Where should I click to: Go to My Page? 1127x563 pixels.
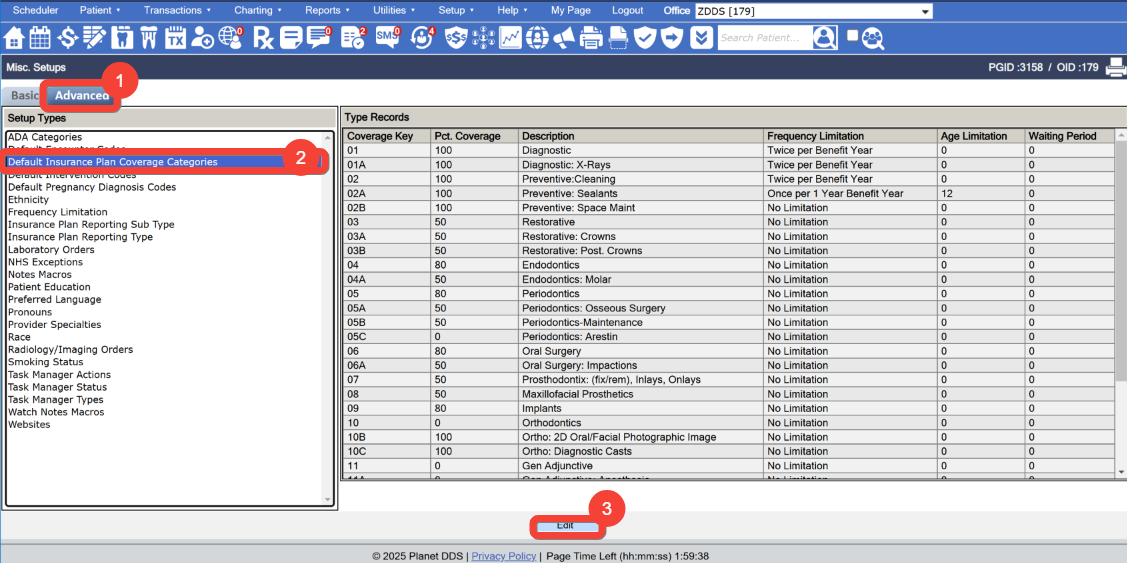point(571,11)
